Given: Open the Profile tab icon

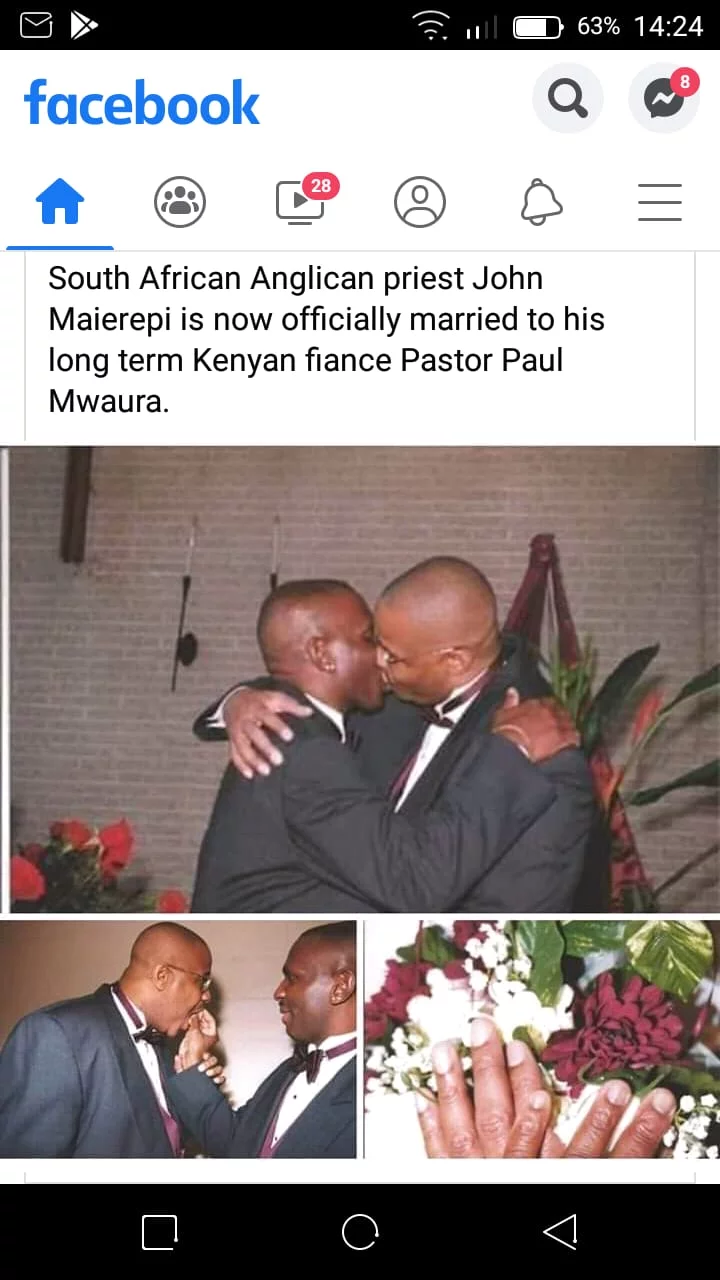Looking at the screenshot, I should click(420, 202).
